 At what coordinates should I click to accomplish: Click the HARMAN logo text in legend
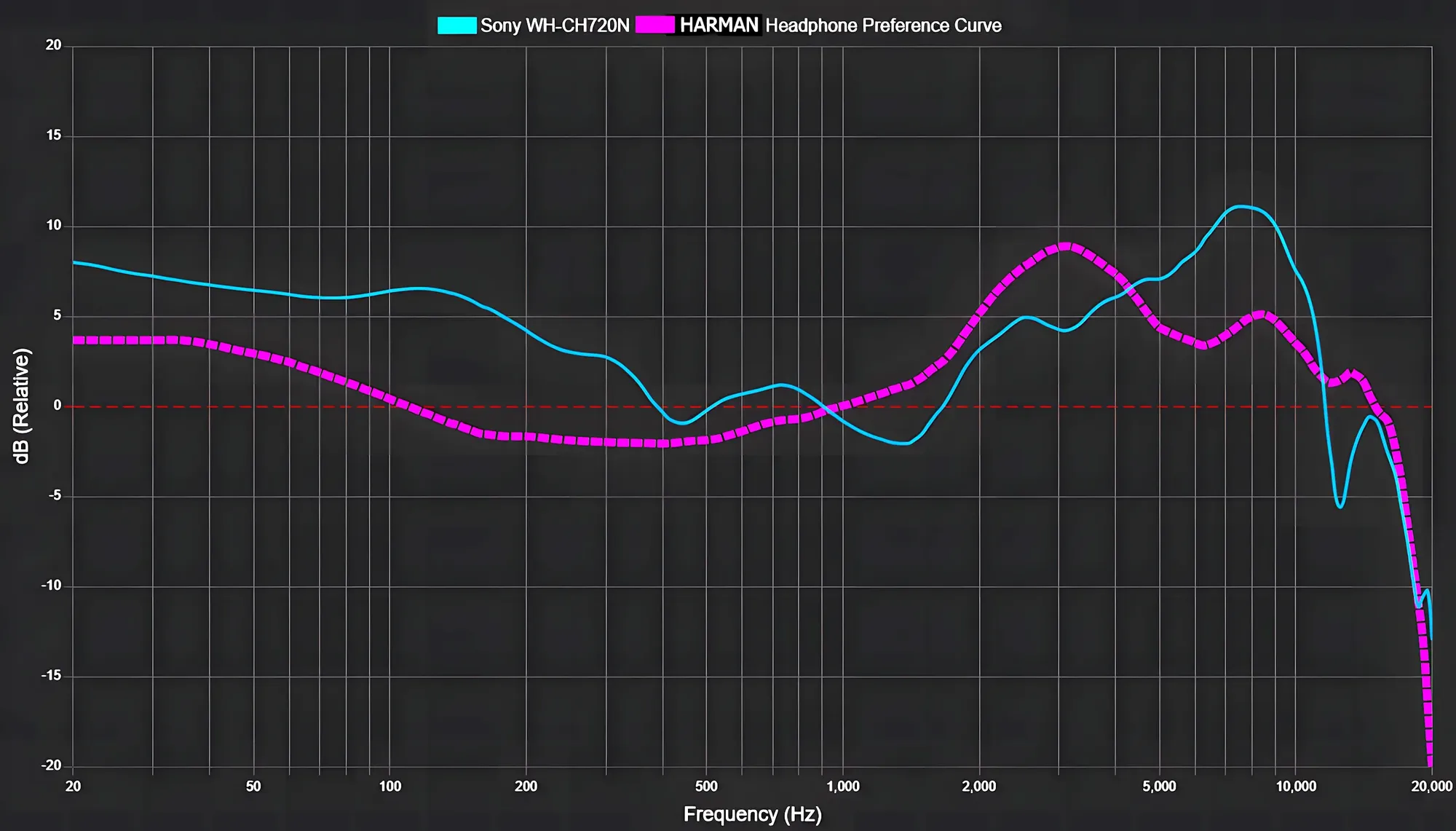tap(719, 25)
